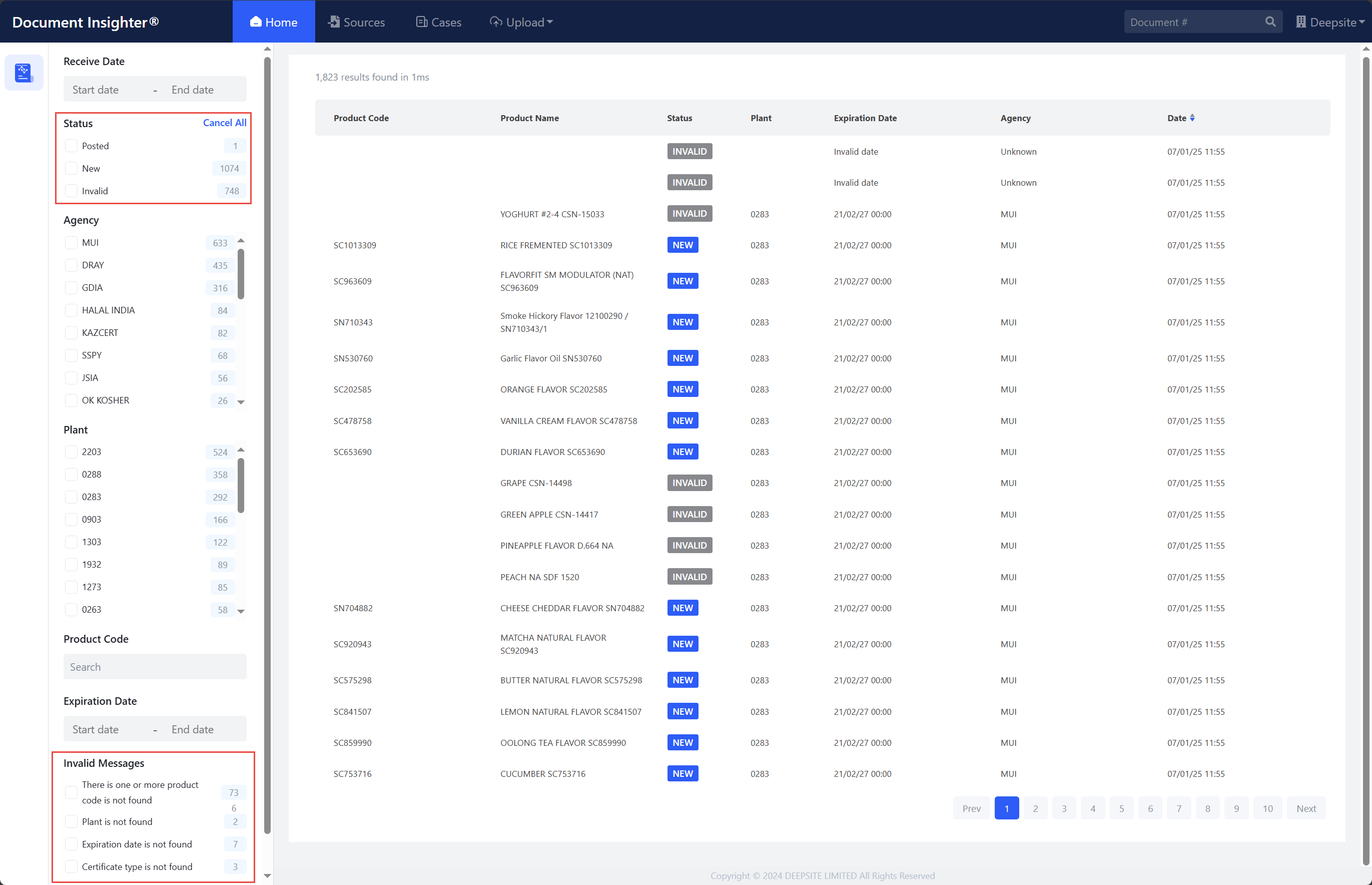Screen dimensions: 1372x885
Task: Click the Cases list icon
Action: [421, 22]
